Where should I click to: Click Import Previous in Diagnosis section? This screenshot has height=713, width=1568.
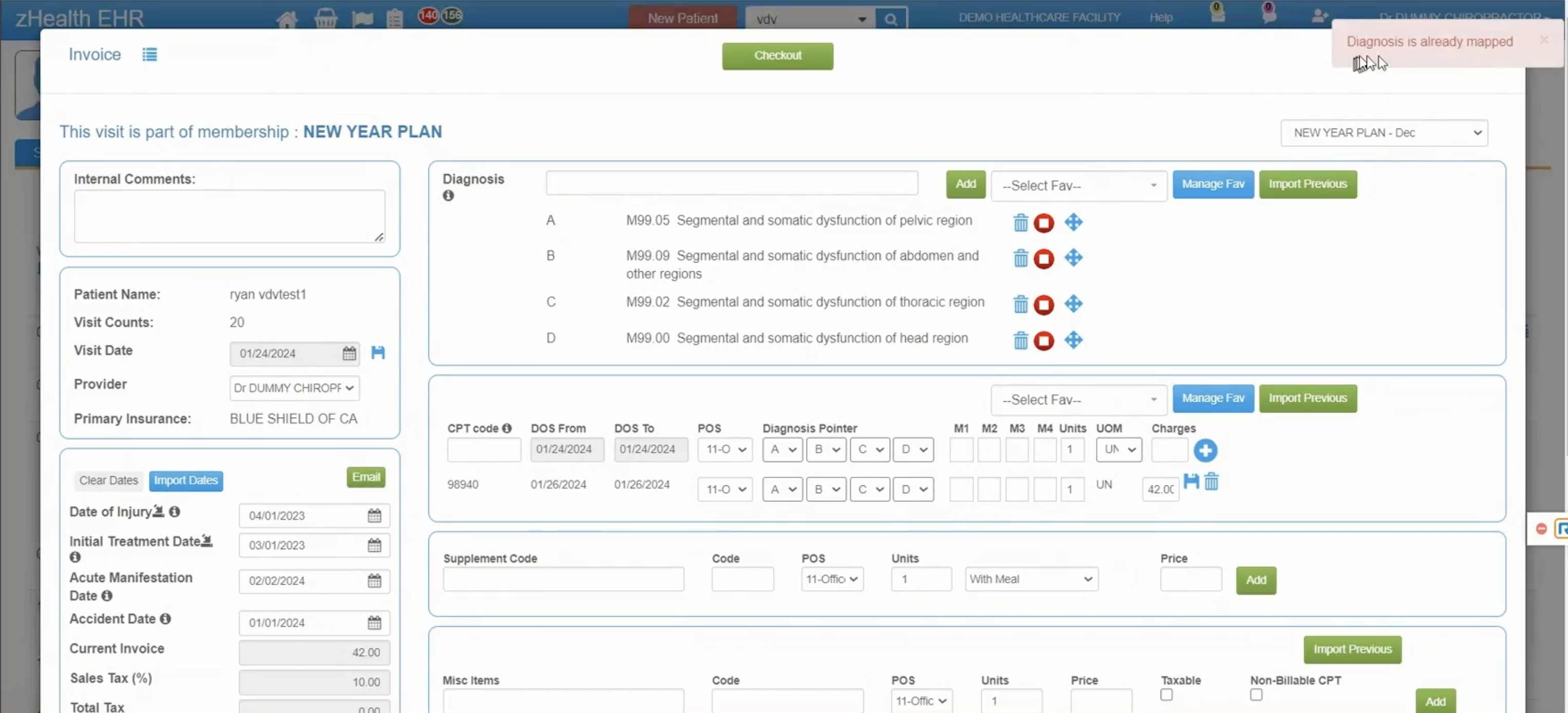(1308, 184)
